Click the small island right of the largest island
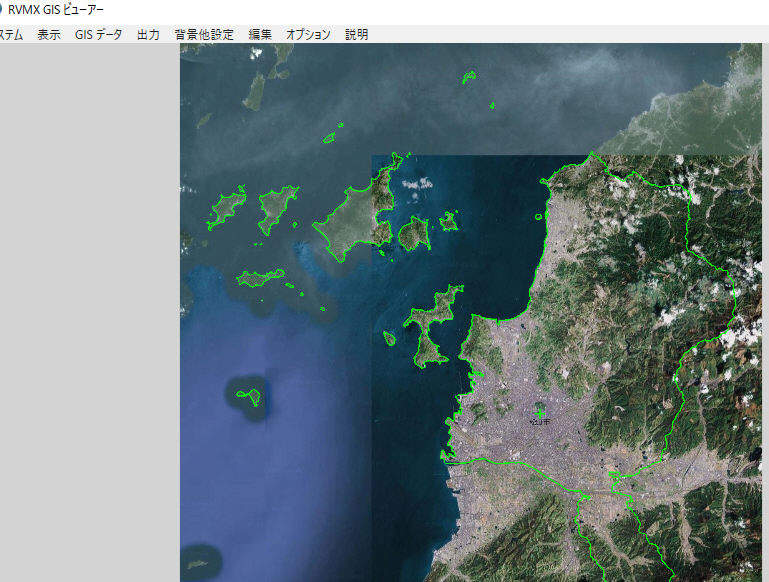 (412, 235)
